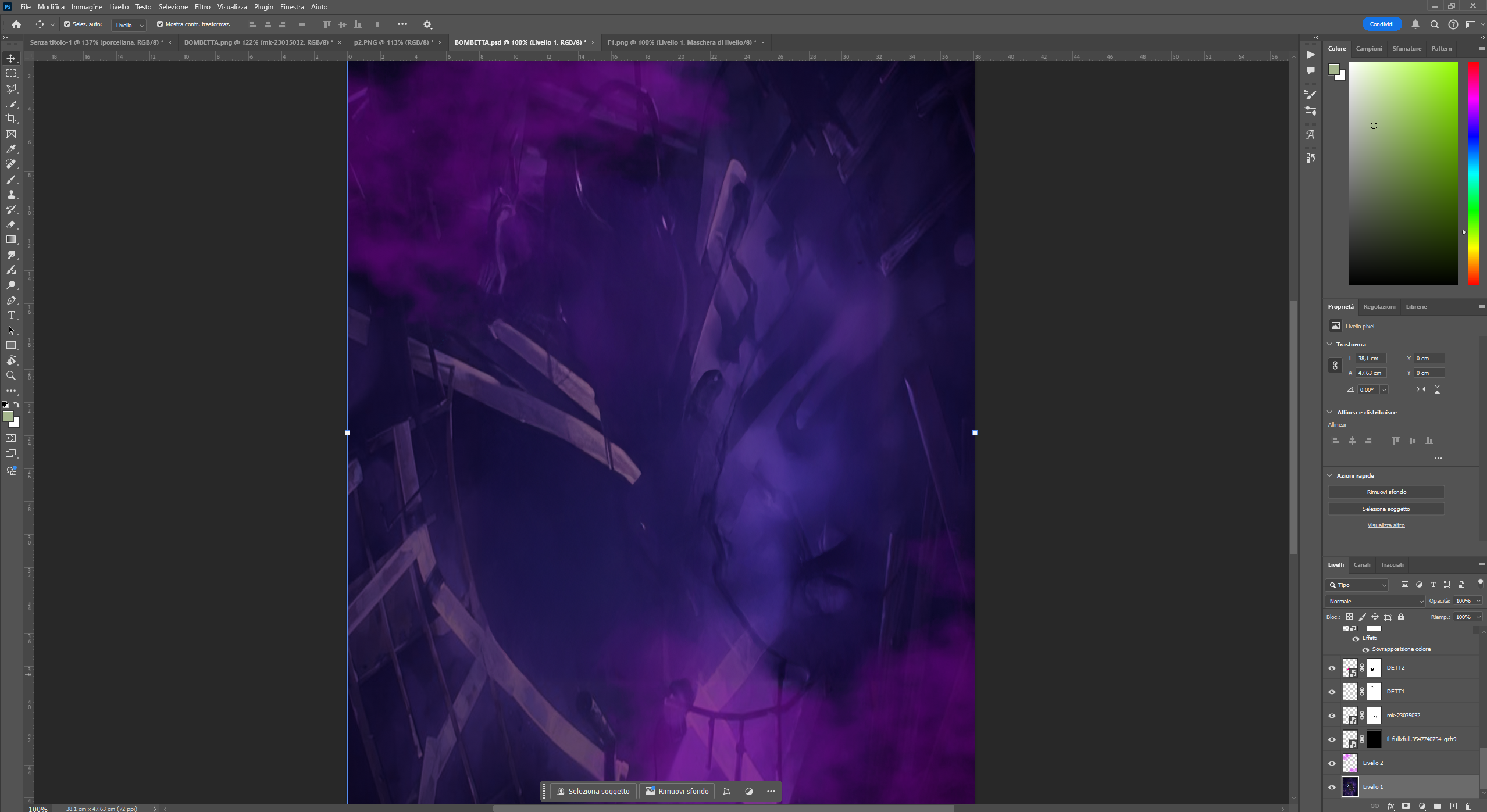
Task: Pick the Brush tool in toolbar
Action: click(x=11, y=179)
